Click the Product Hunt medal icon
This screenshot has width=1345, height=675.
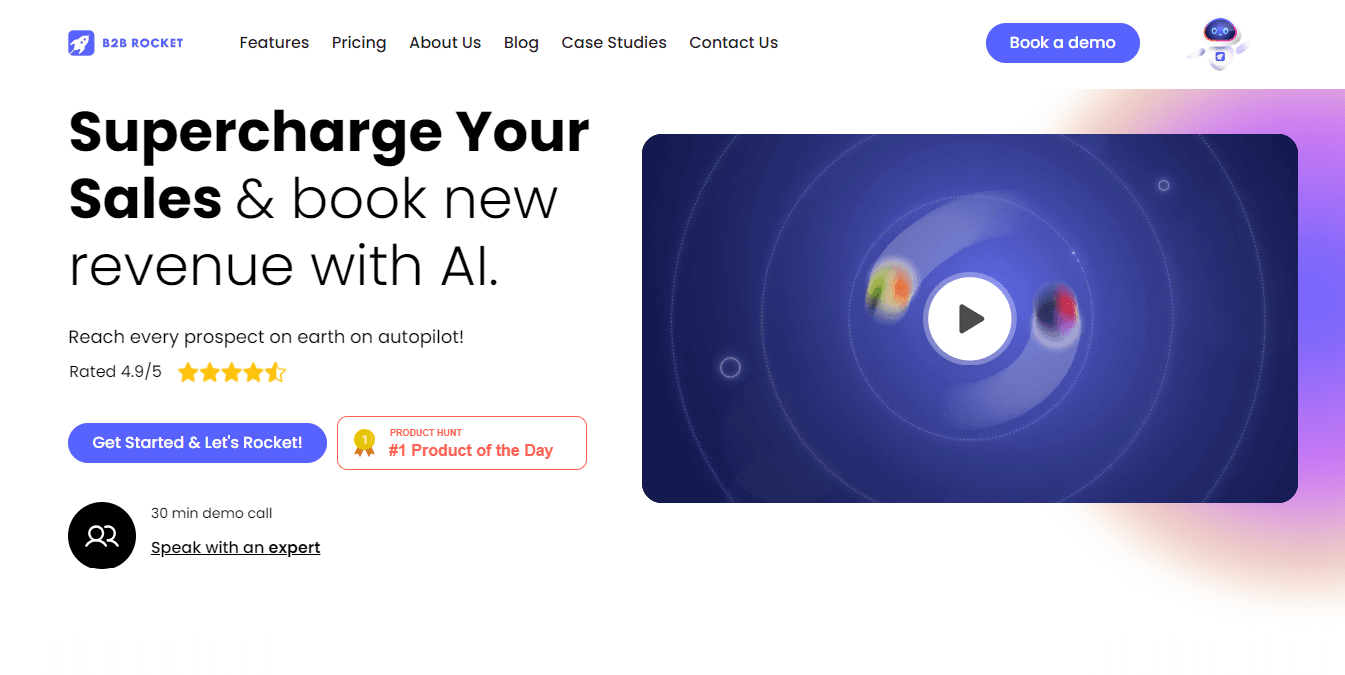click(x=365, y=442)
